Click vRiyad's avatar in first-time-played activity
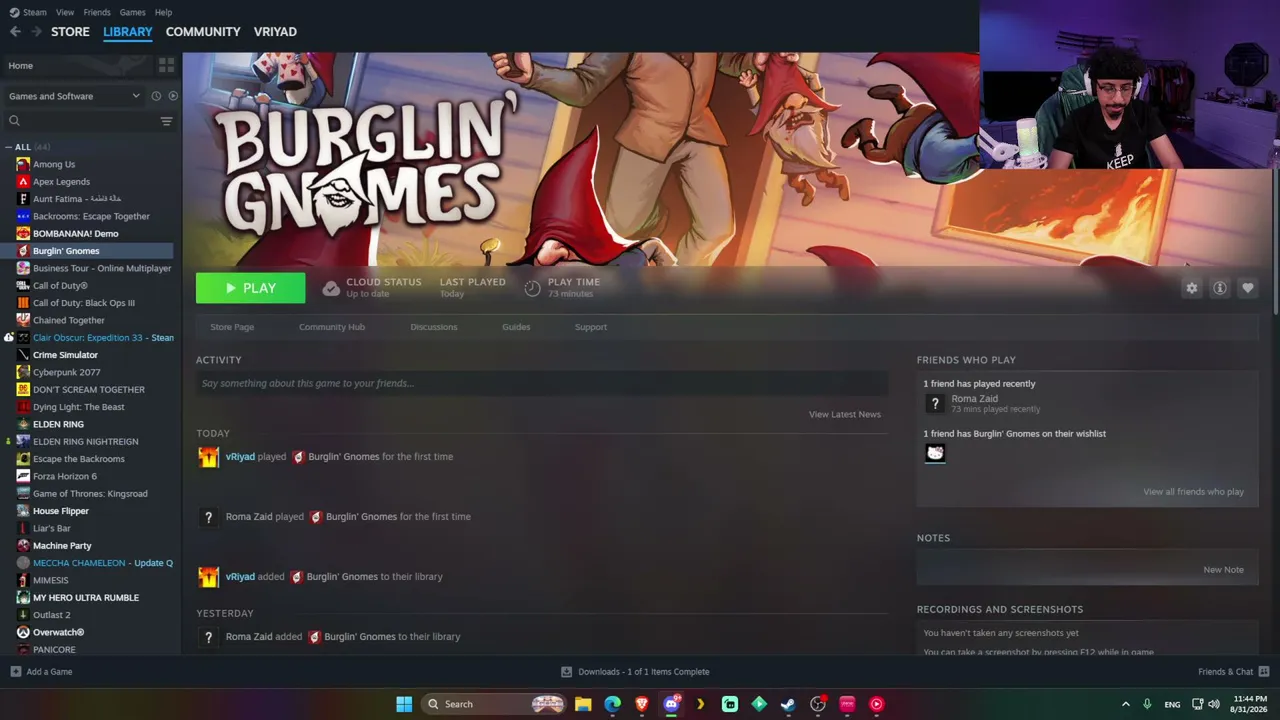 pyautogui.click(x=208, y=457)
